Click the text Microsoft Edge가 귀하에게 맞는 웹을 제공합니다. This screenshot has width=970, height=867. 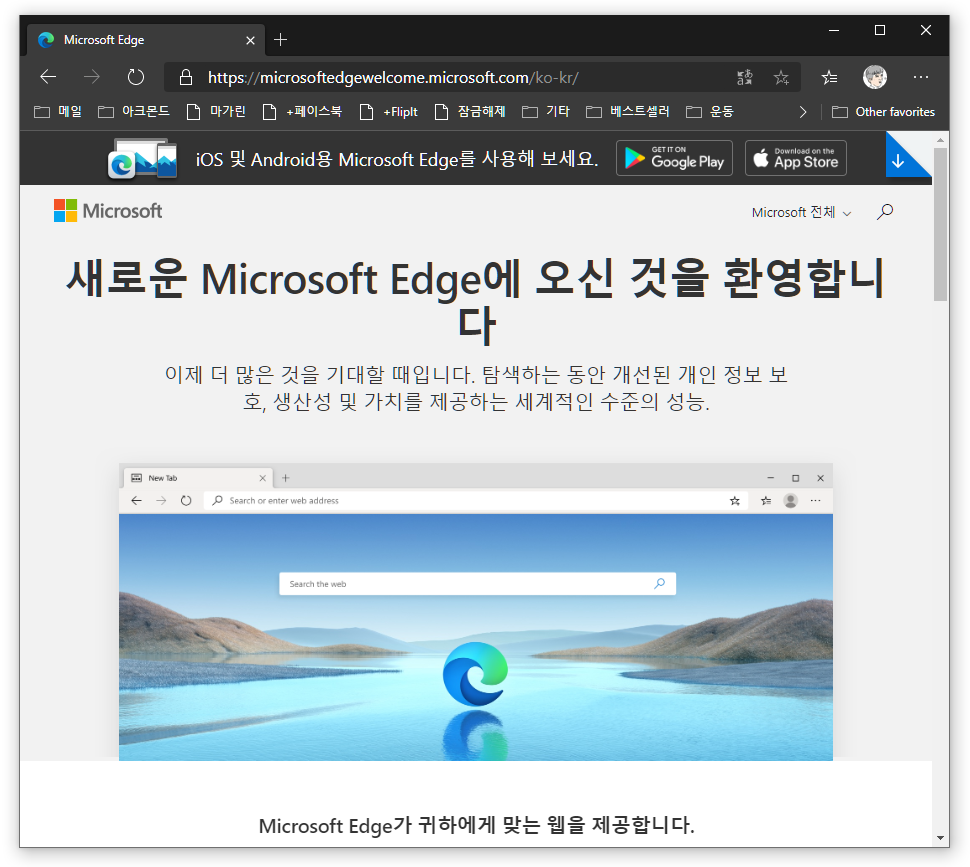coord(476,825)
